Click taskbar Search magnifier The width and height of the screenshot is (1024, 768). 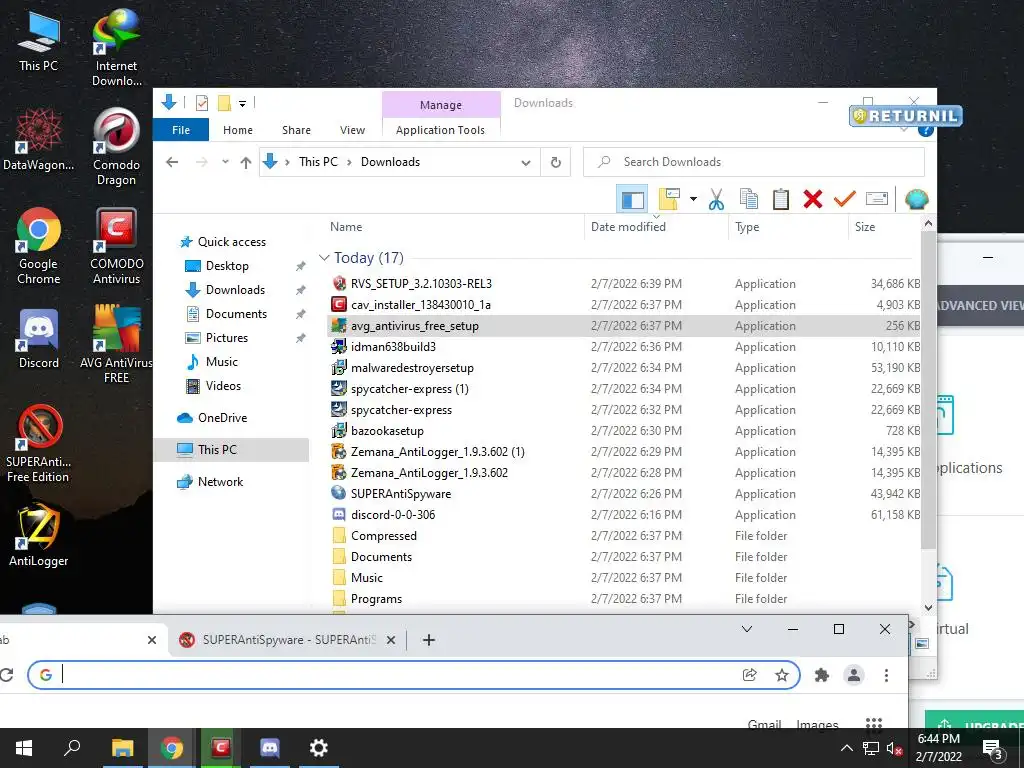(72, 748)
